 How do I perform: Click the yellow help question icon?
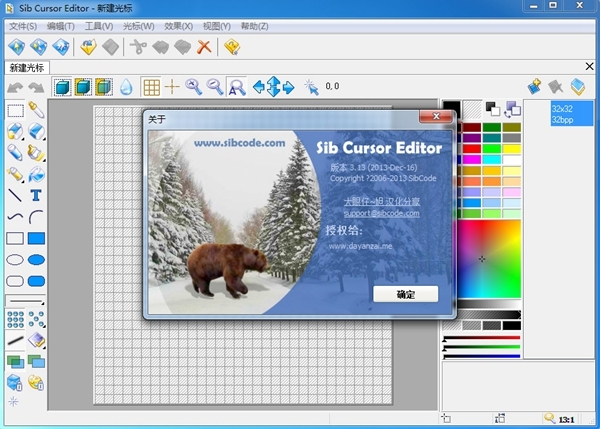point(232,47)
